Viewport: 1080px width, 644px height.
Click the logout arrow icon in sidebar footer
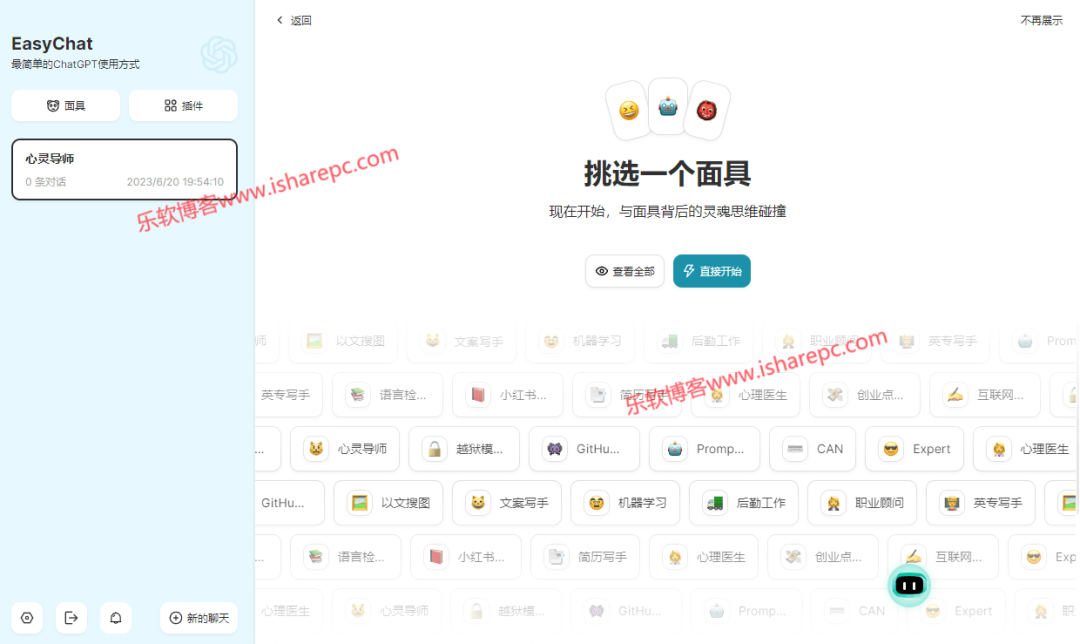tap(71, 618)
